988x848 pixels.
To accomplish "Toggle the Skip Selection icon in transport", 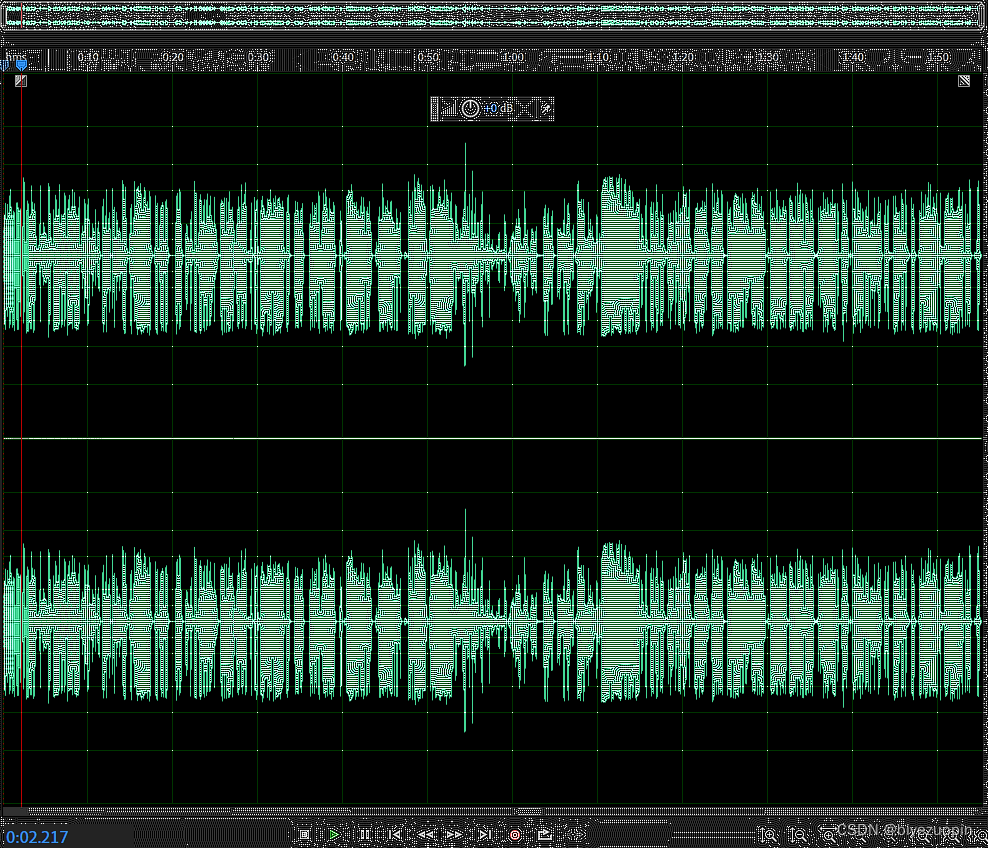I will pos(575,835).
